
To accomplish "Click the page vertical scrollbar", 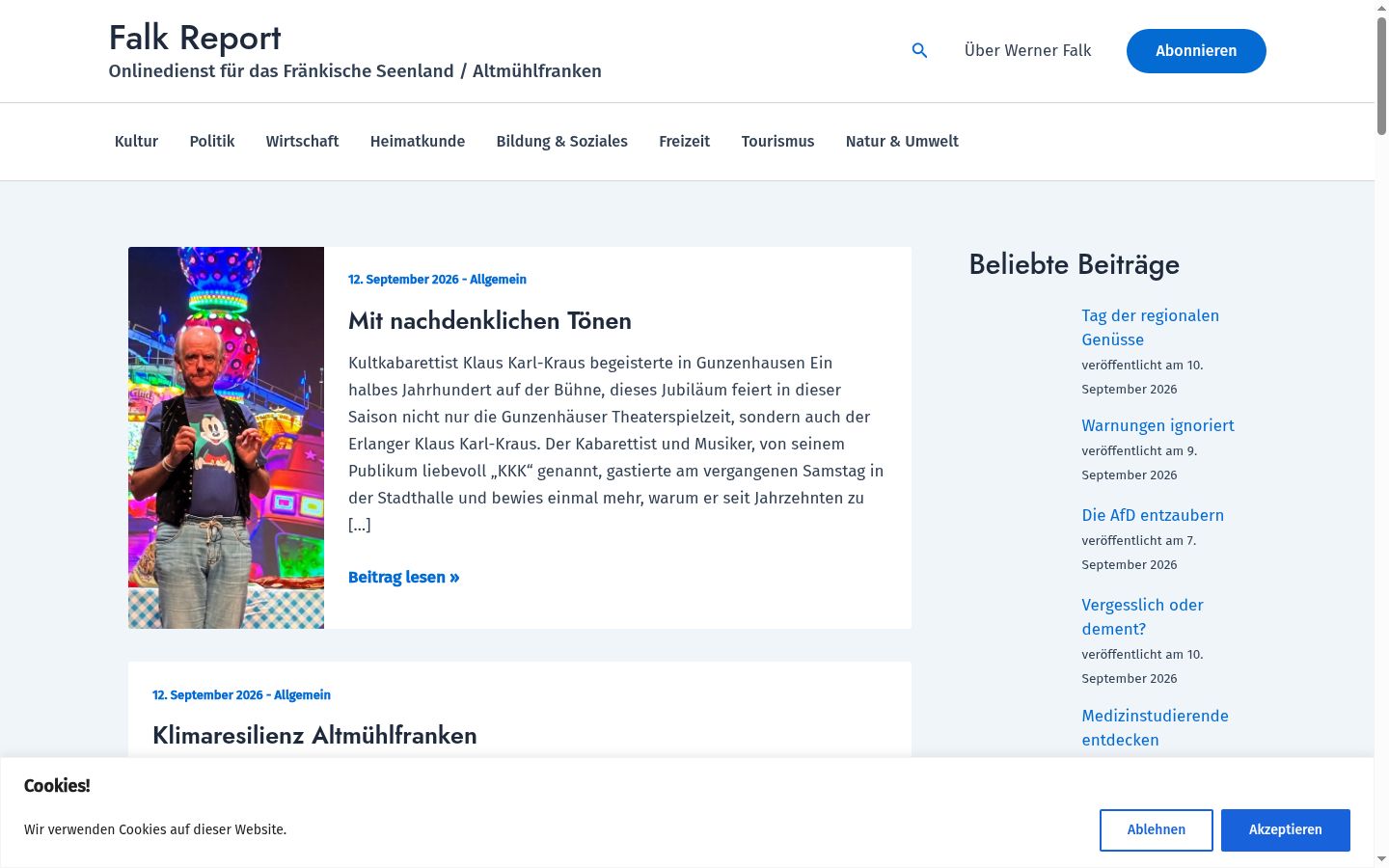I will (x=1381, y=77).
